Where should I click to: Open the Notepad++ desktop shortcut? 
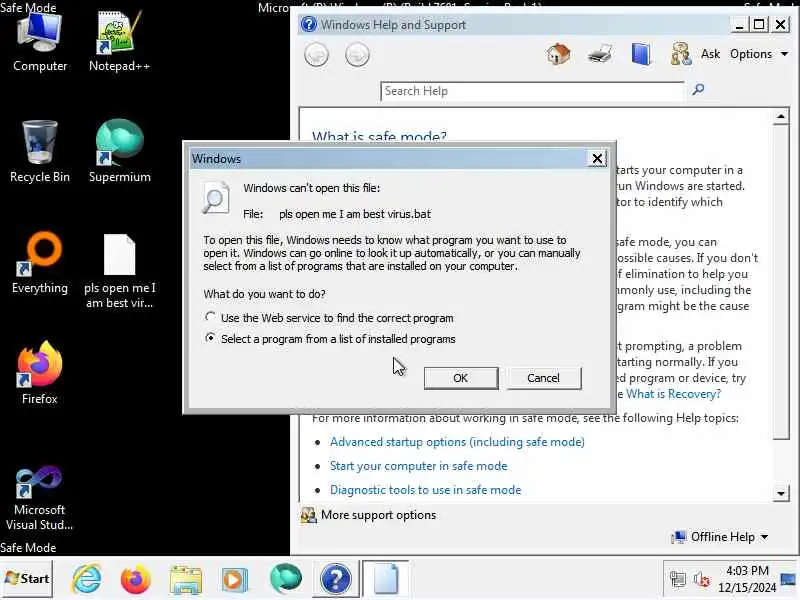coord(119,43)
